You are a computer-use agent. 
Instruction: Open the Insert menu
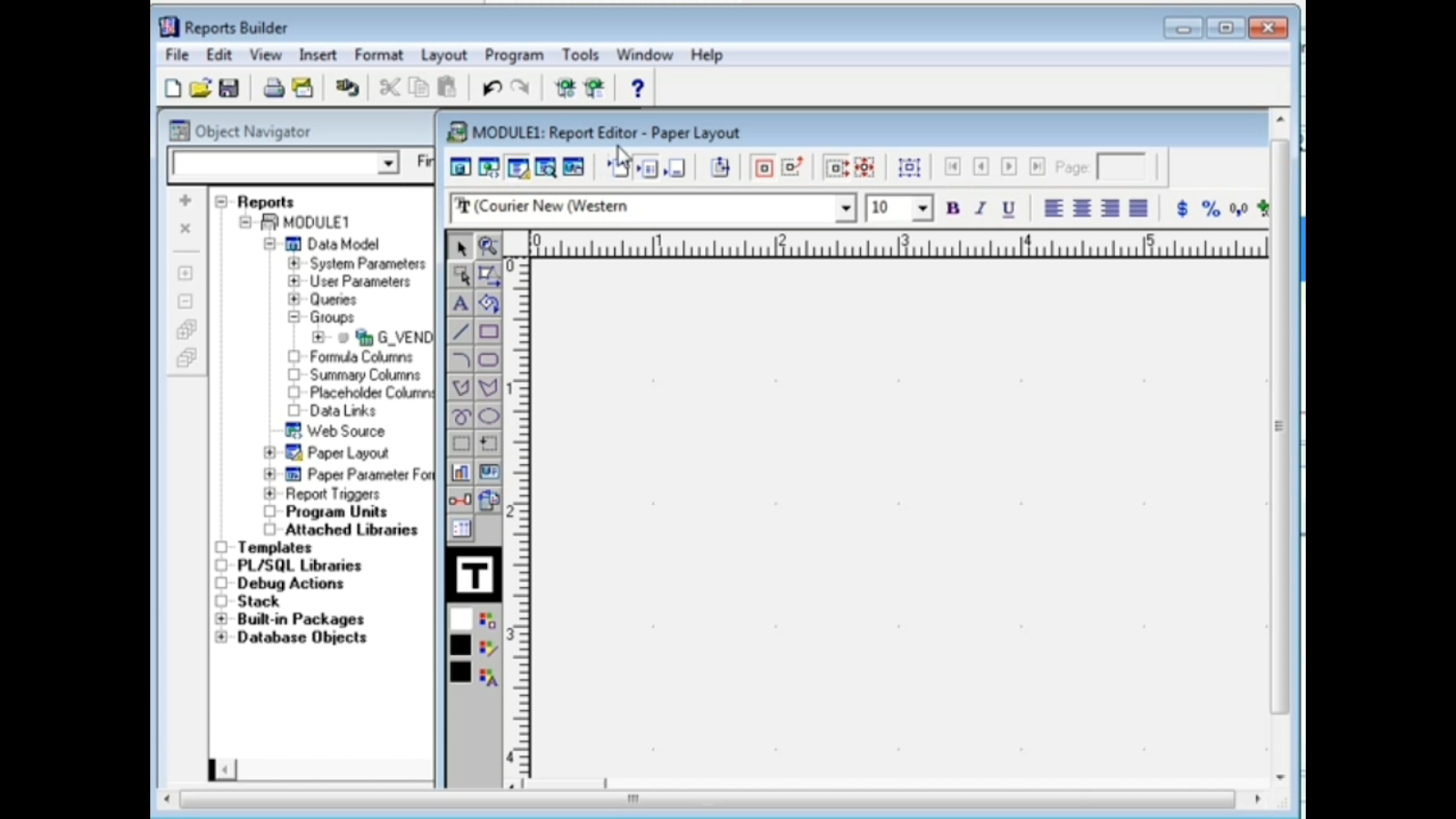[317, 55]
